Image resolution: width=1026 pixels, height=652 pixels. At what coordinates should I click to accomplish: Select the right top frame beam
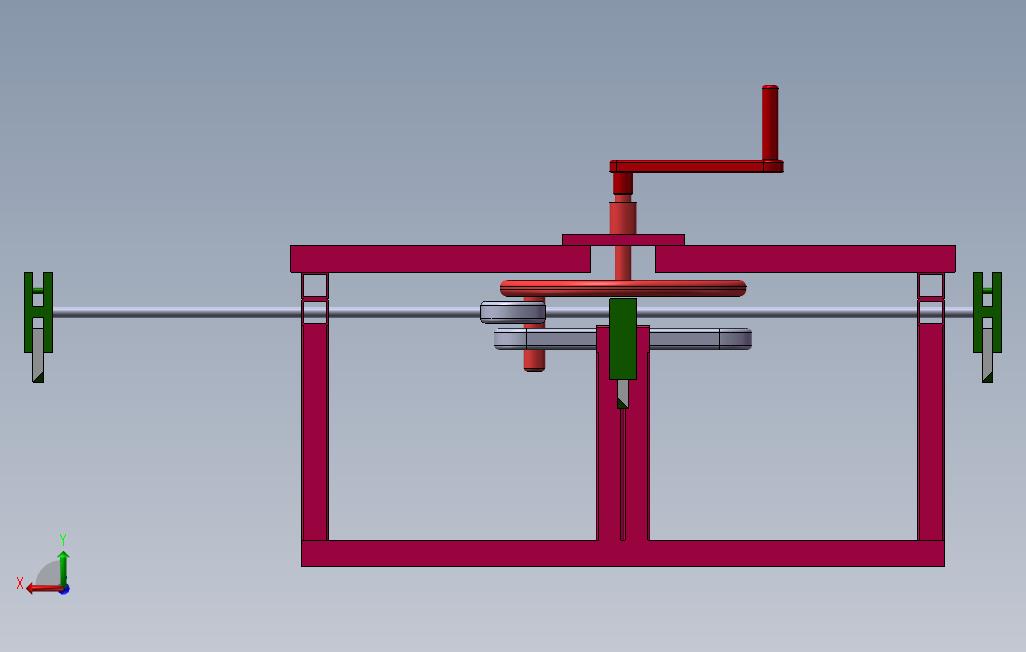pos(805,259)
